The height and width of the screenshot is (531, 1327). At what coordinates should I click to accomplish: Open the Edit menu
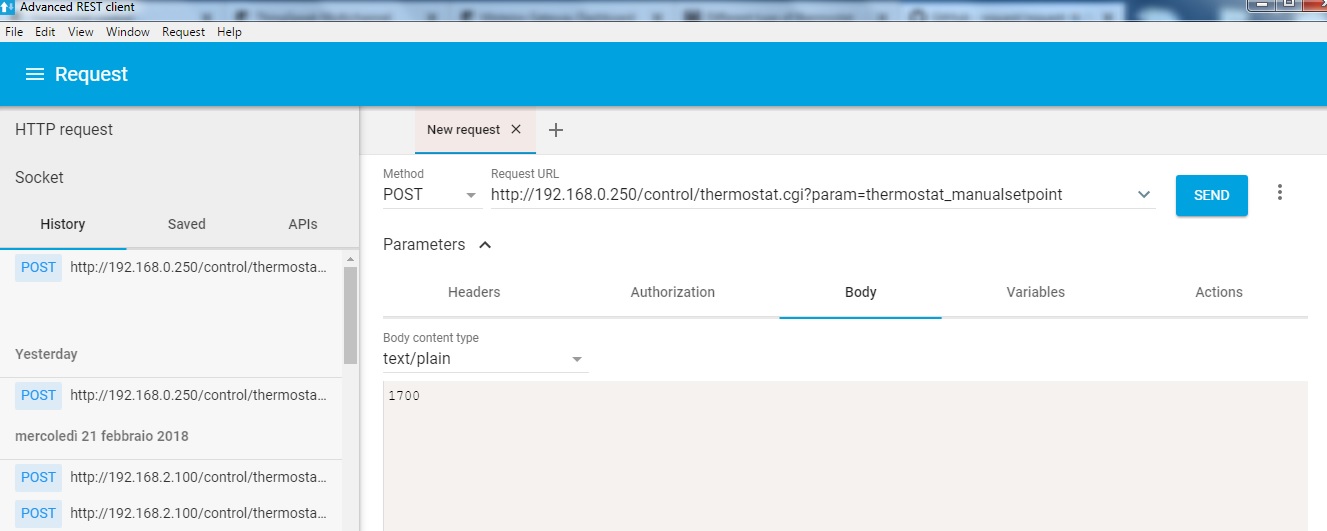[45, 32]
